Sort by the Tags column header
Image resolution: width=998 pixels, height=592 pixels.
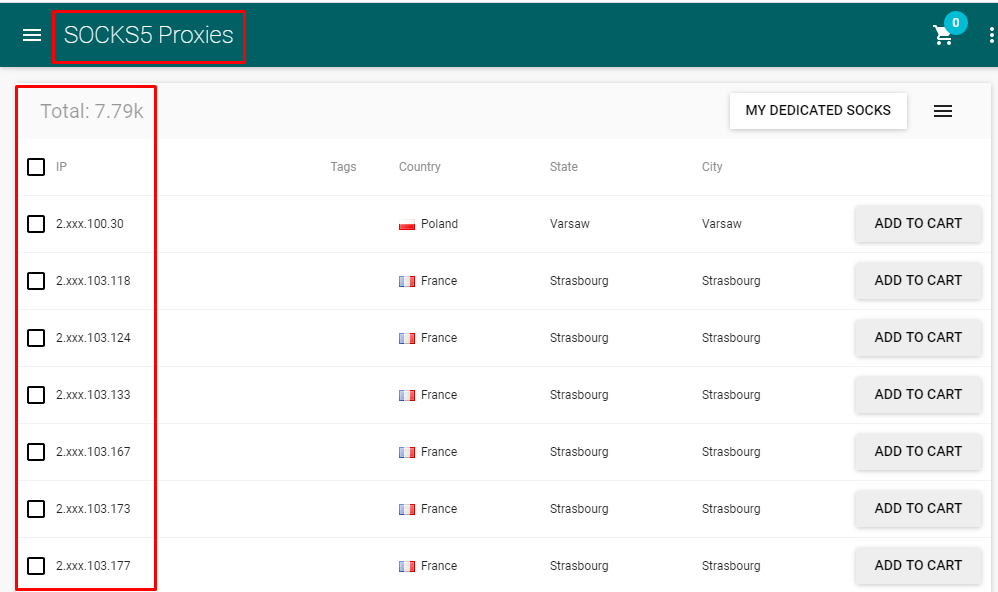click(343, 167)
